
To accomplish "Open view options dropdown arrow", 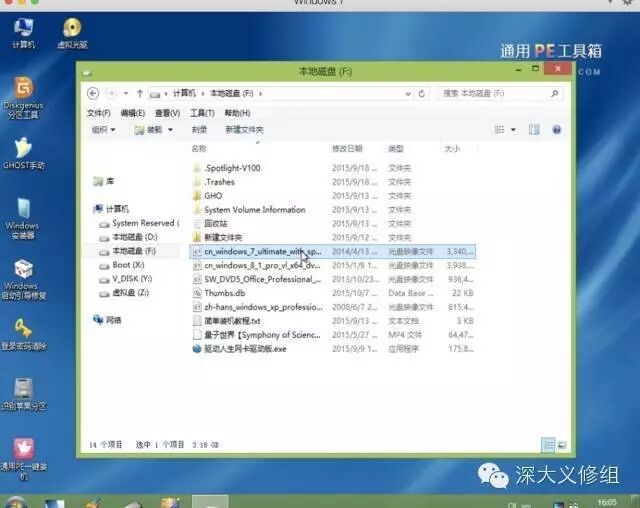I will [x=513, y=130].
